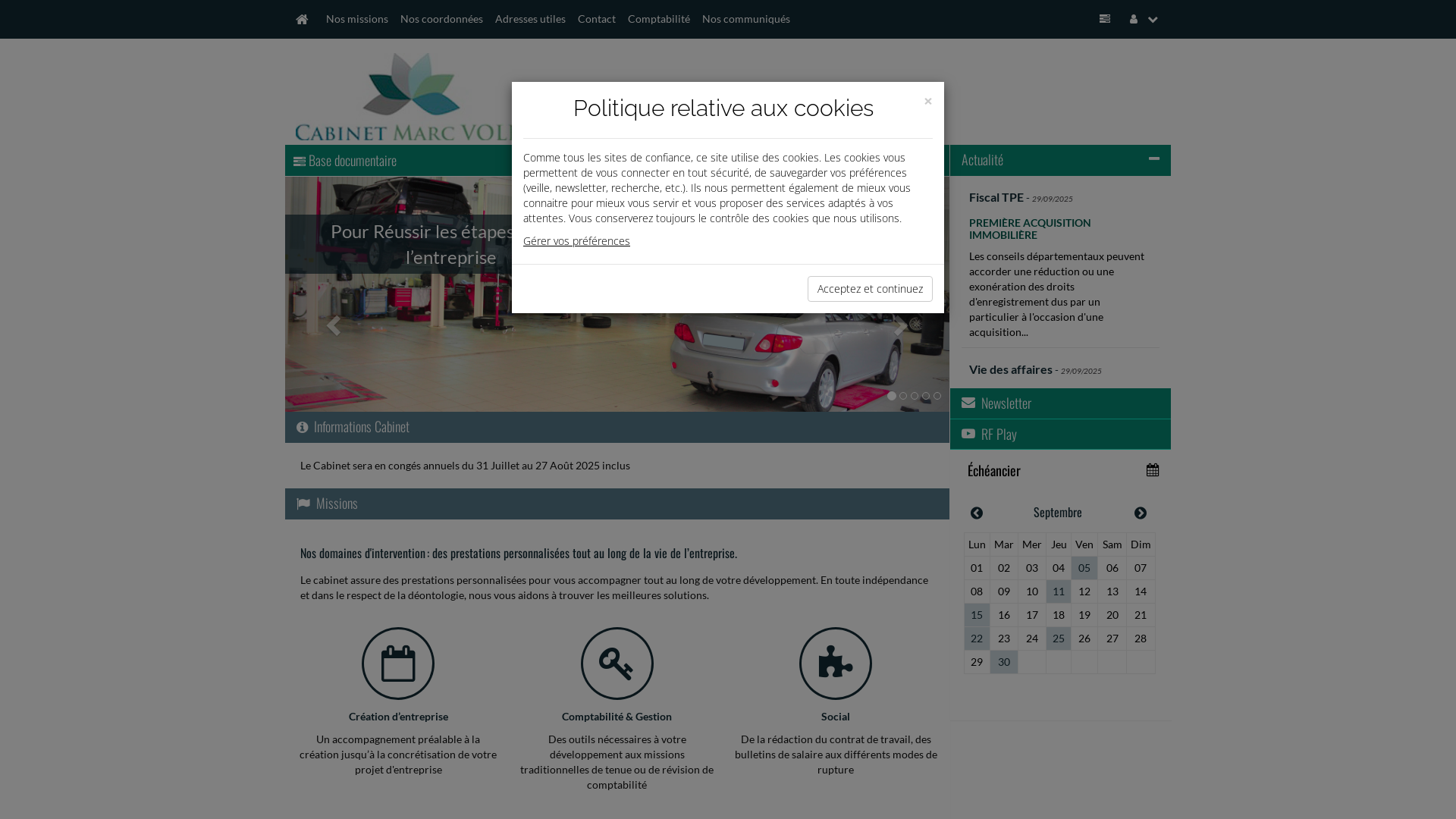The height and width of the screenshot is (819, 1456).
Task: Open Gérer vos préférences link
Action: [x=576, y=241]
